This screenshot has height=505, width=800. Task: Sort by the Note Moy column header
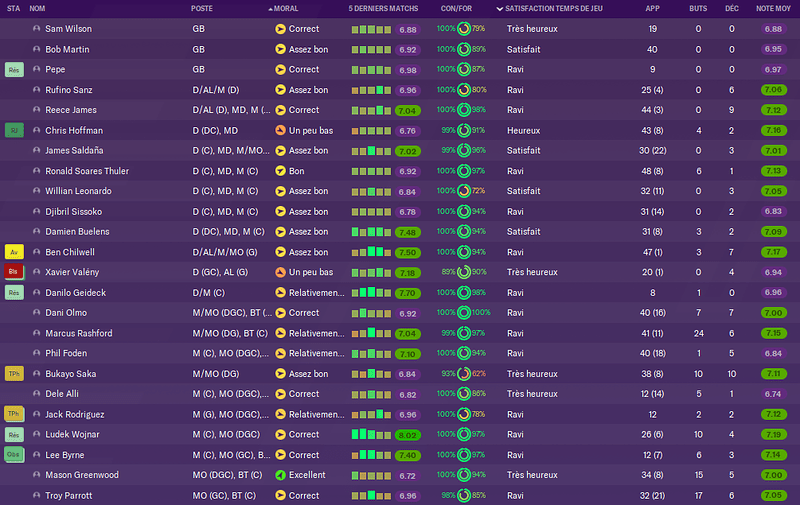[x=773, y=9]
